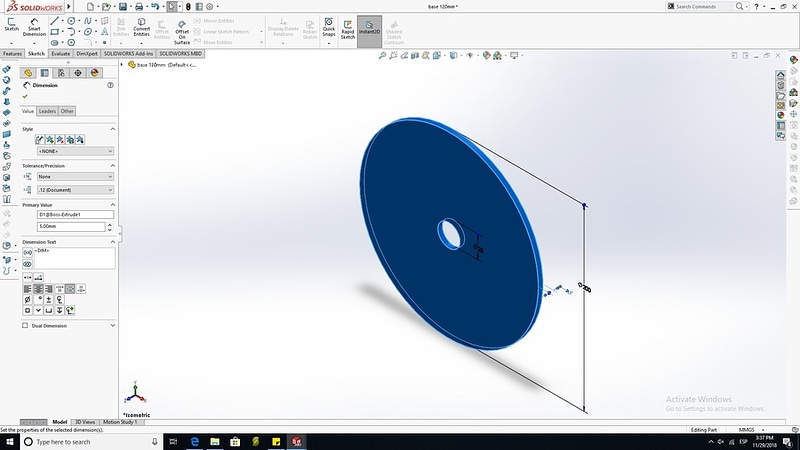Expand the base 120mm tree flyout arrow
This screenshot has height=450, width=800.
pos(121,65)
